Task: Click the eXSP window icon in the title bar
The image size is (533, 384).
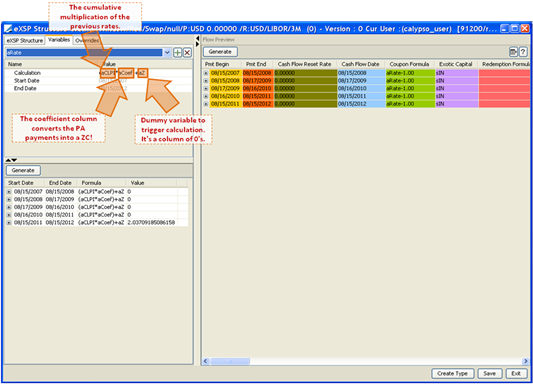Action: click(8, 29)
